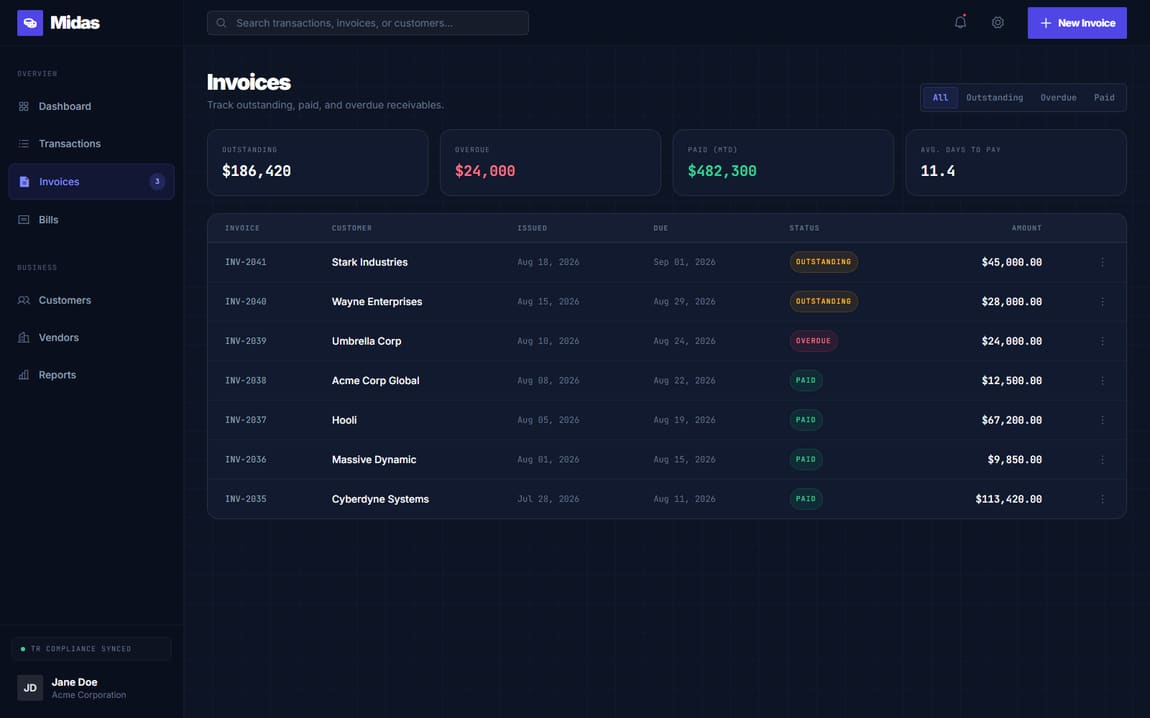Open row menu for Massive Dynamic invoice
The image size is (1150, 718).
tap(1102, 460)
